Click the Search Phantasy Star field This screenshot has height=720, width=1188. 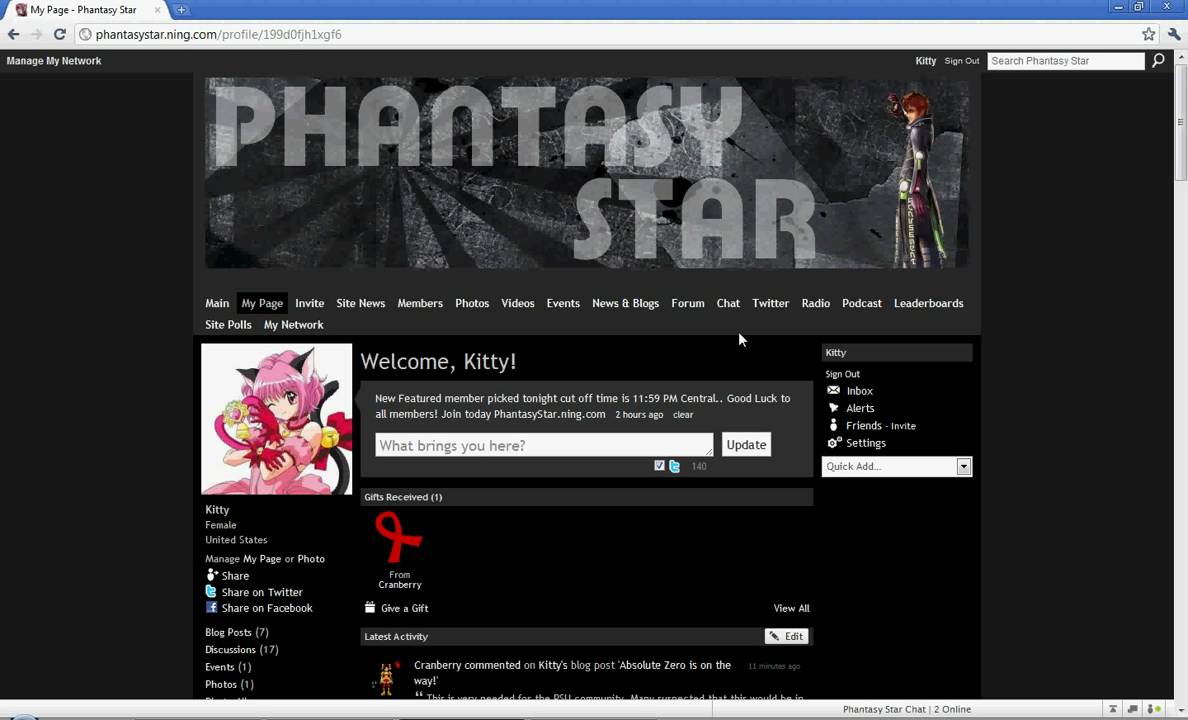click(1066, 61)
